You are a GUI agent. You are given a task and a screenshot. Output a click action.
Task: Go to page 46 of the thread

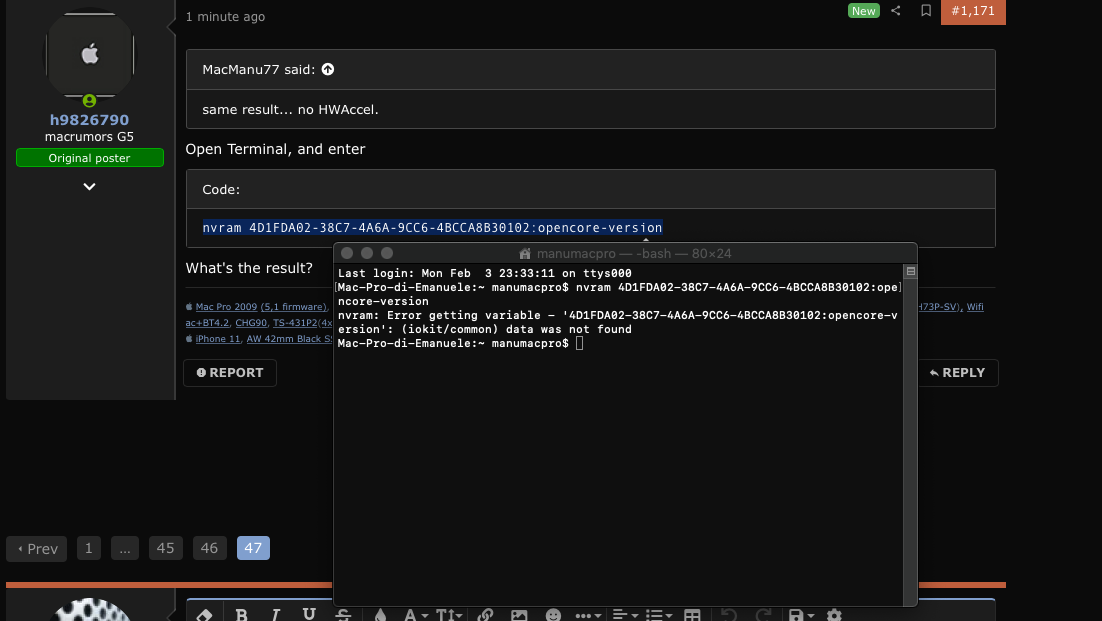(209, 548)
